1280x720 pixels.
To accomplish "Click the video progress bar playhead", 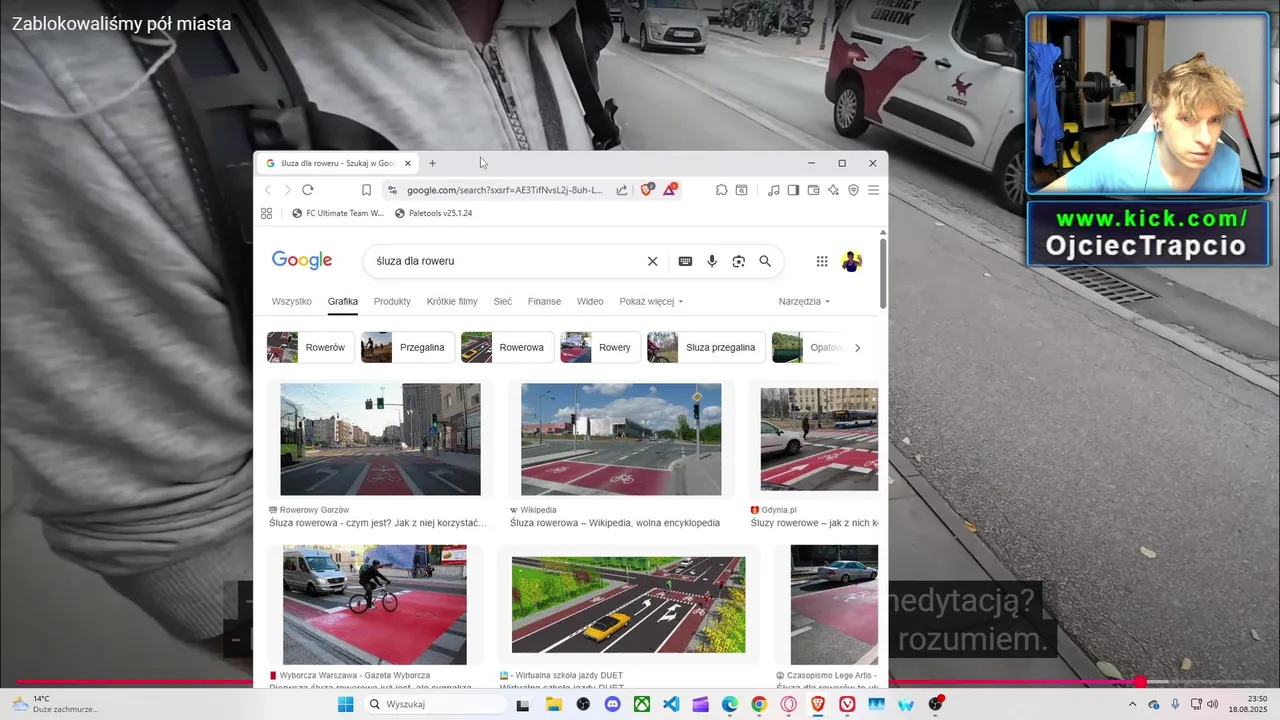I will [x=1139, y=681].
